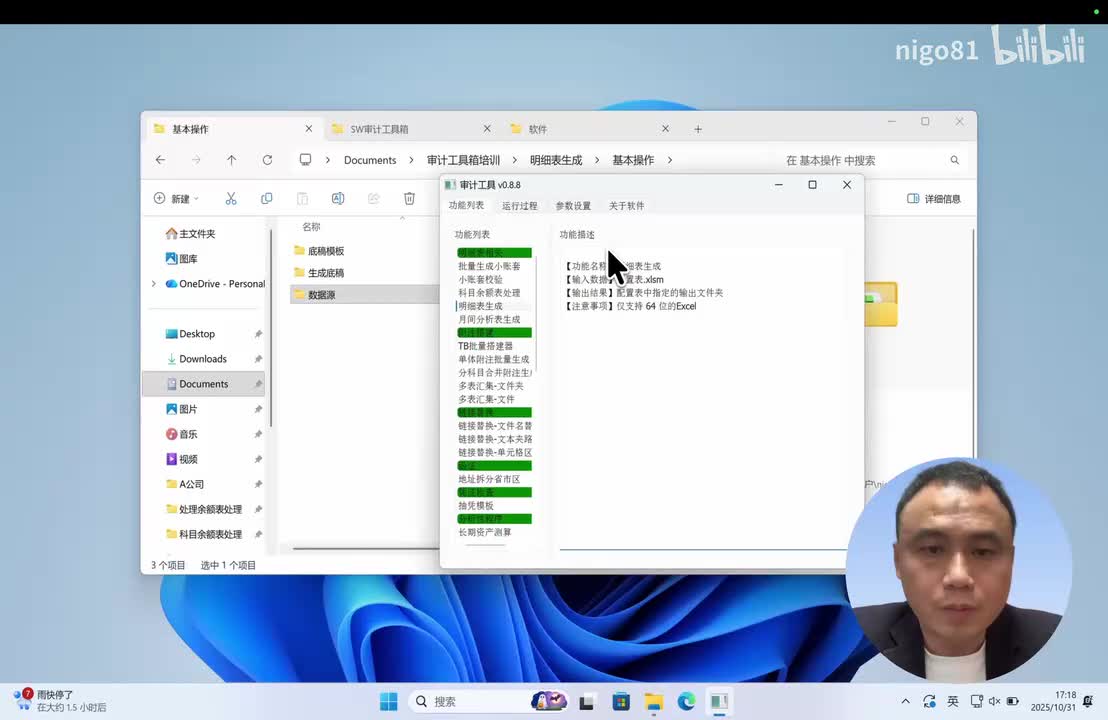Click 详细信息 details pane button
1108x720 pixels.
[934, 199]
